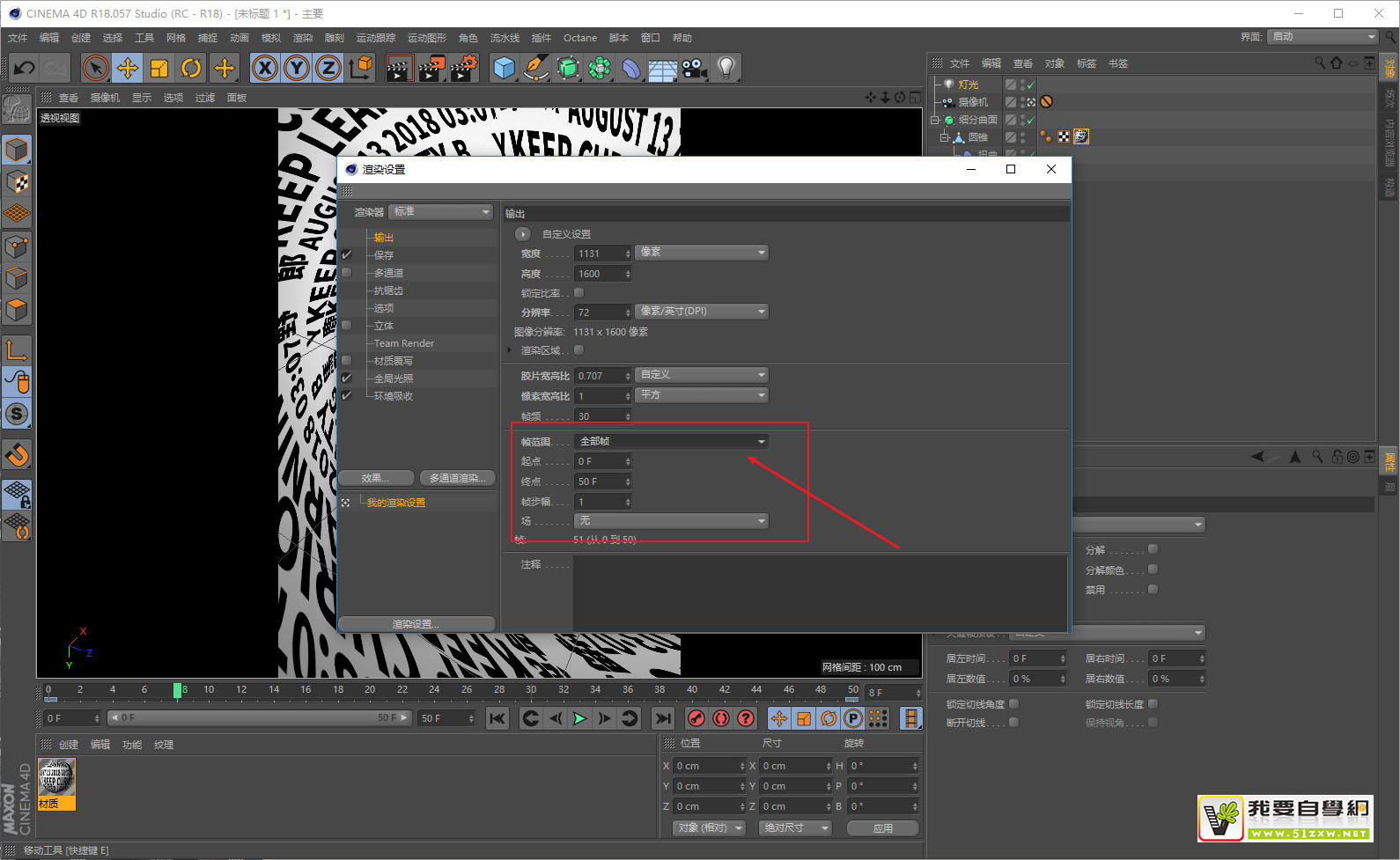Click the 渲染设置... button at bottom
Image resolution: width=1400 pixels, height=860 pixels.
point(416,624)
